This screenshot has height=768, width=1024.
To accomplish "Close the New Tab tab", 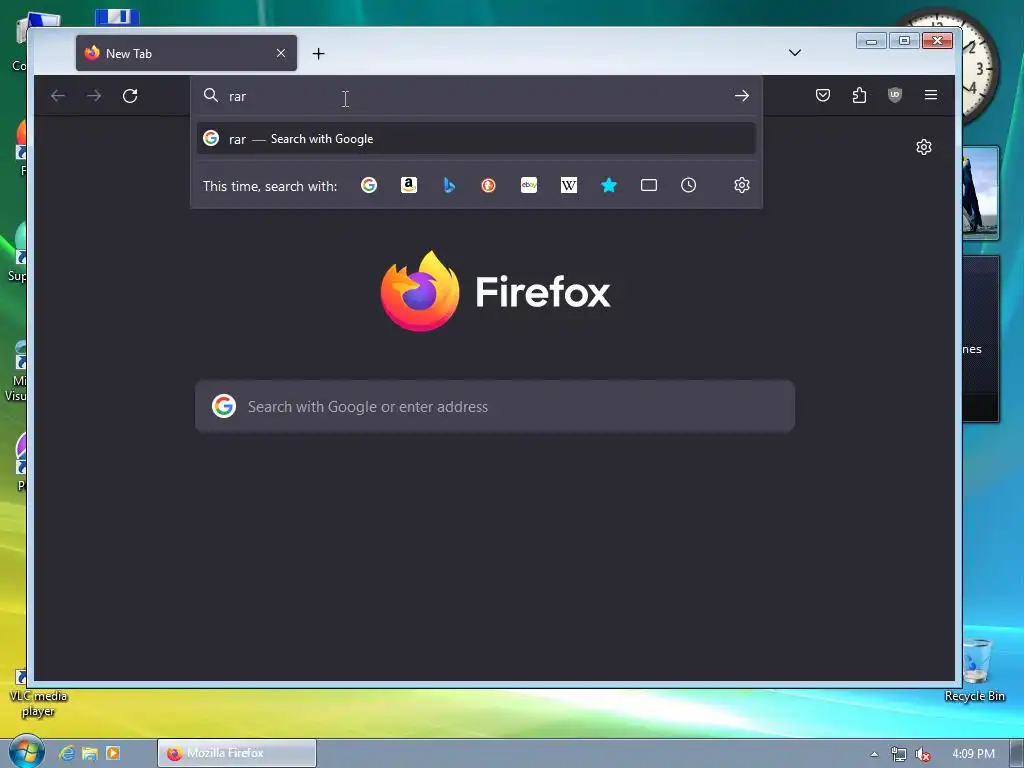I will [x=281, y=53].
